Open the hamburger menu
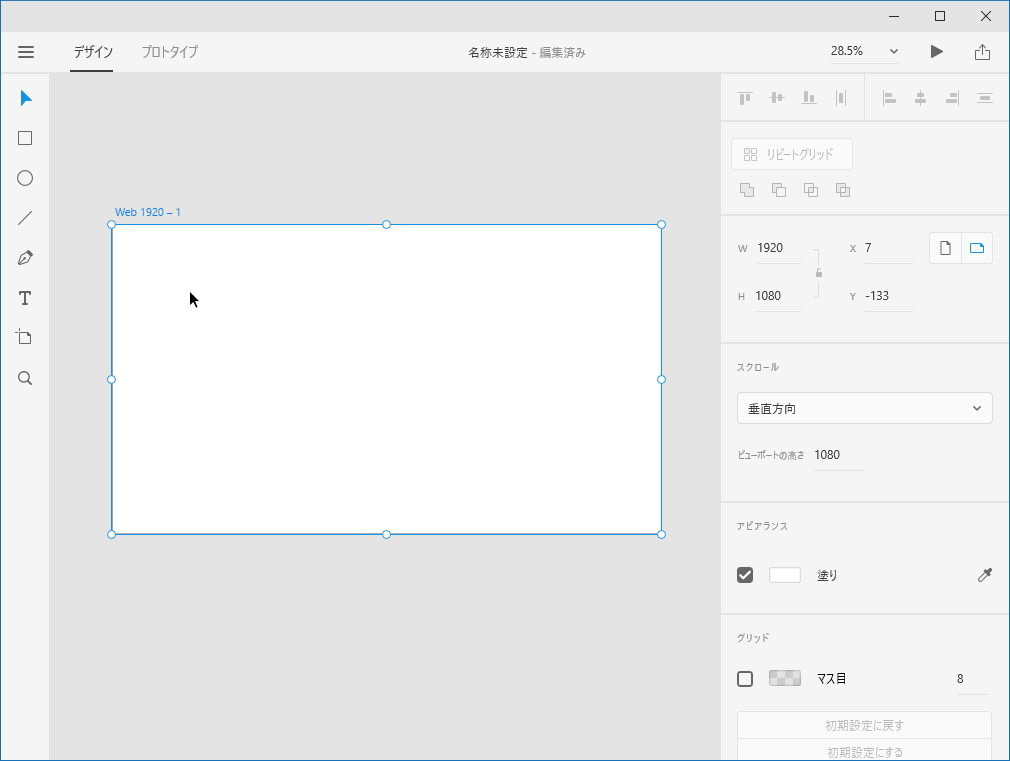This screenshot has width=1010, height=761. [x=26, y=51]
